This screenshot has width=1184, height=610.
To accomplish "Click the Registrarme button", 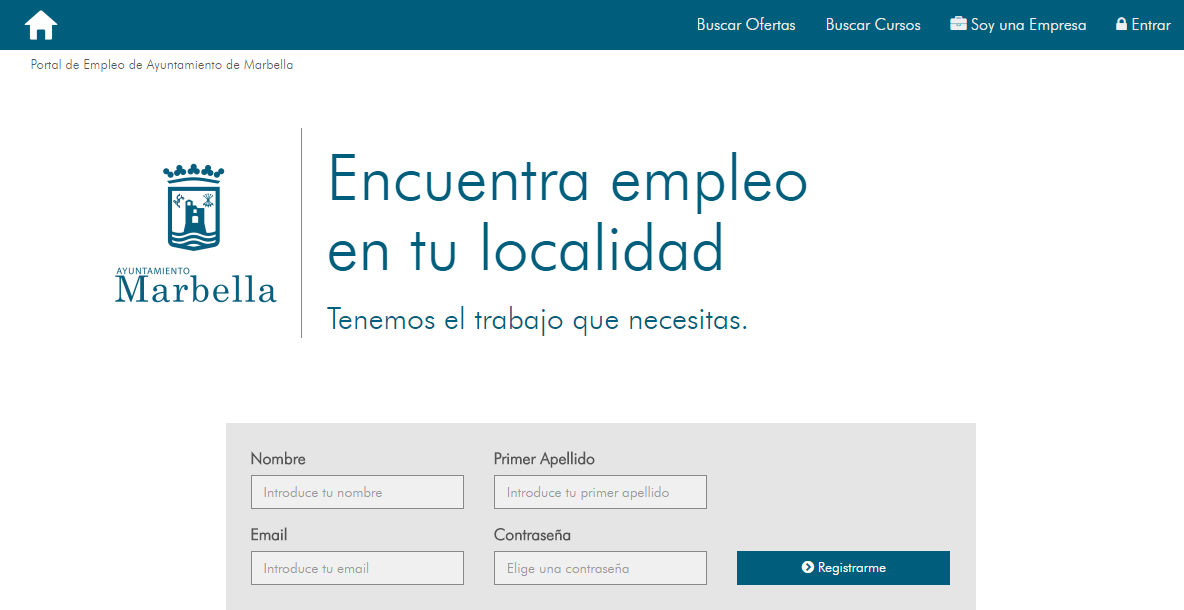I will click(843, 568).
